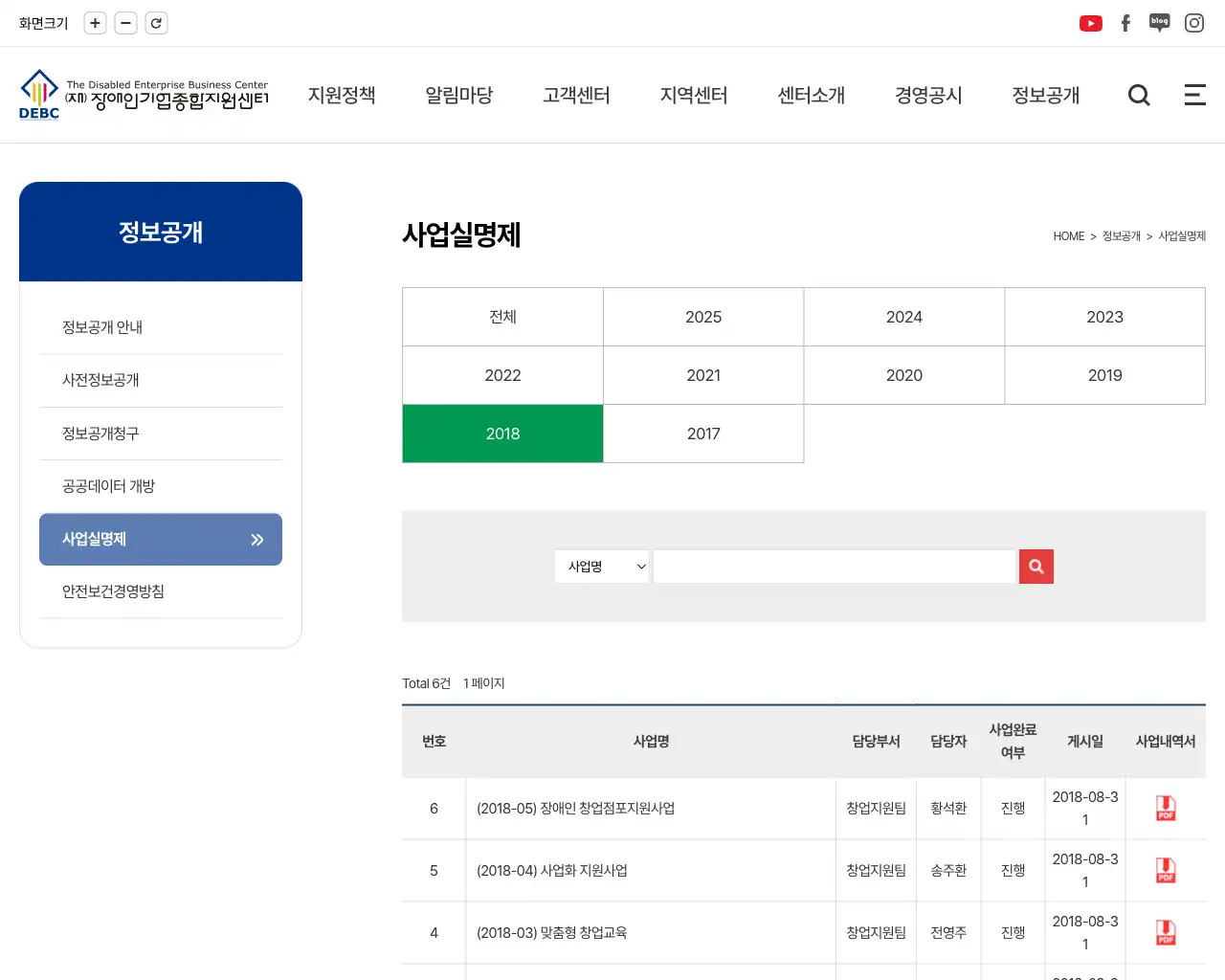
Task: Open (2018-03) 맞춤형 창업교육 entry
Action: [x=552, y=933]
